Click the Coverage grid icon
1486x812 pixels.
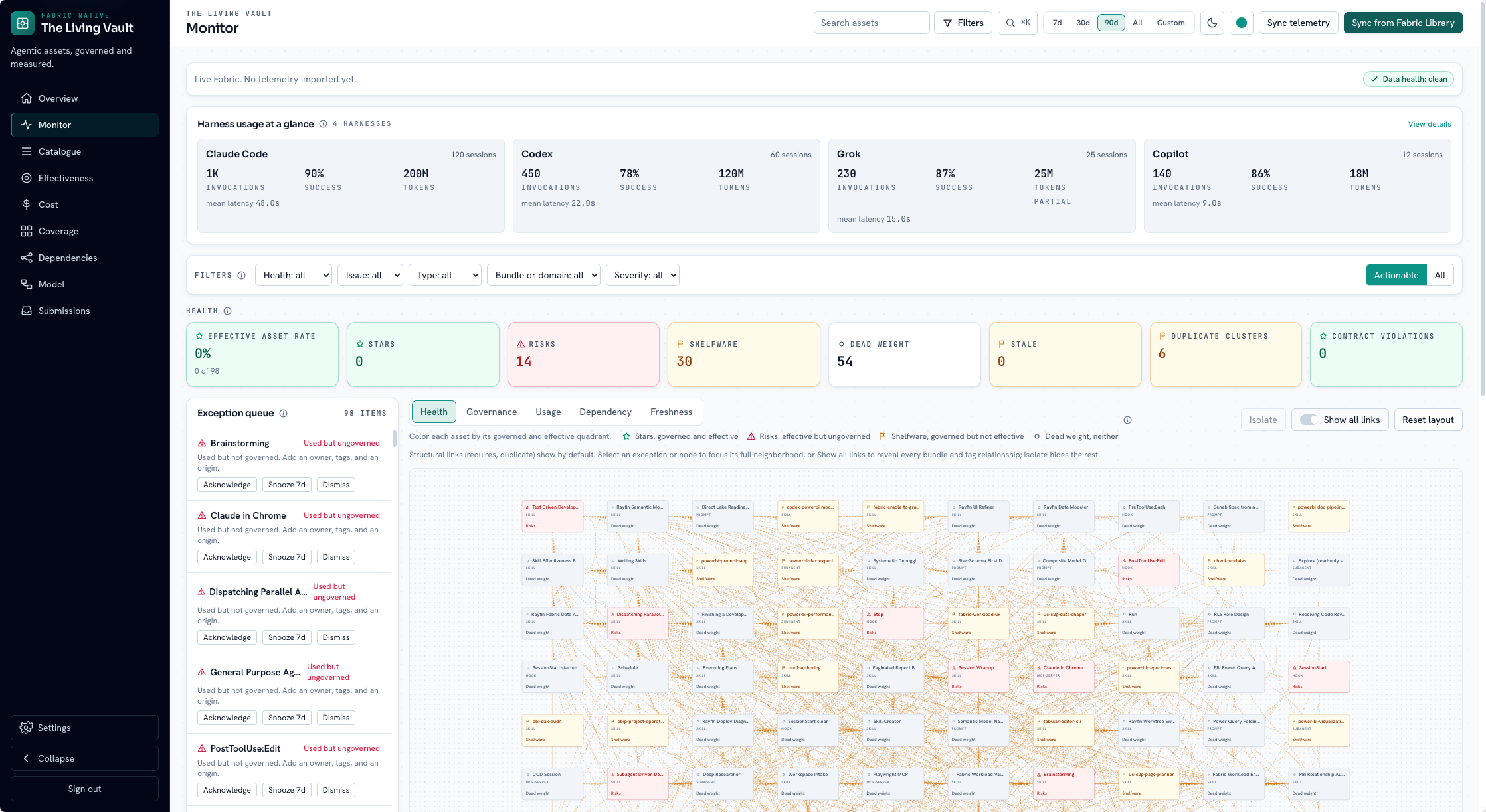tap(27, 231)
